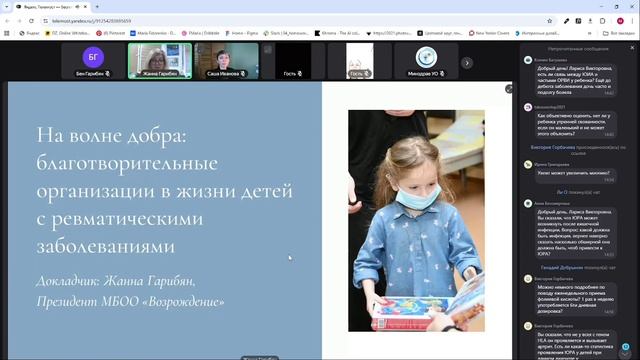This screenshot has width=640, height=360.
Task: Click the browser back arrow
Action: [7, 21]
